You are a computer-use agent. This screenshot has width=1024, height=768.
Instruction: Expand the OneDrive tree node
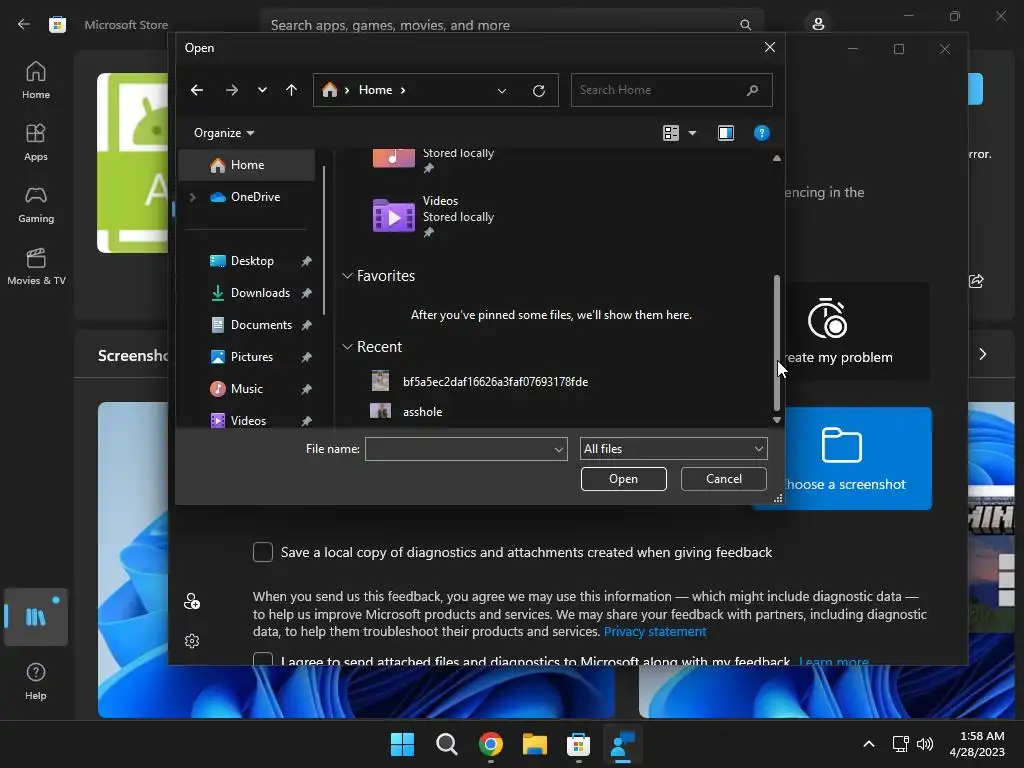[x=193, y=197]
